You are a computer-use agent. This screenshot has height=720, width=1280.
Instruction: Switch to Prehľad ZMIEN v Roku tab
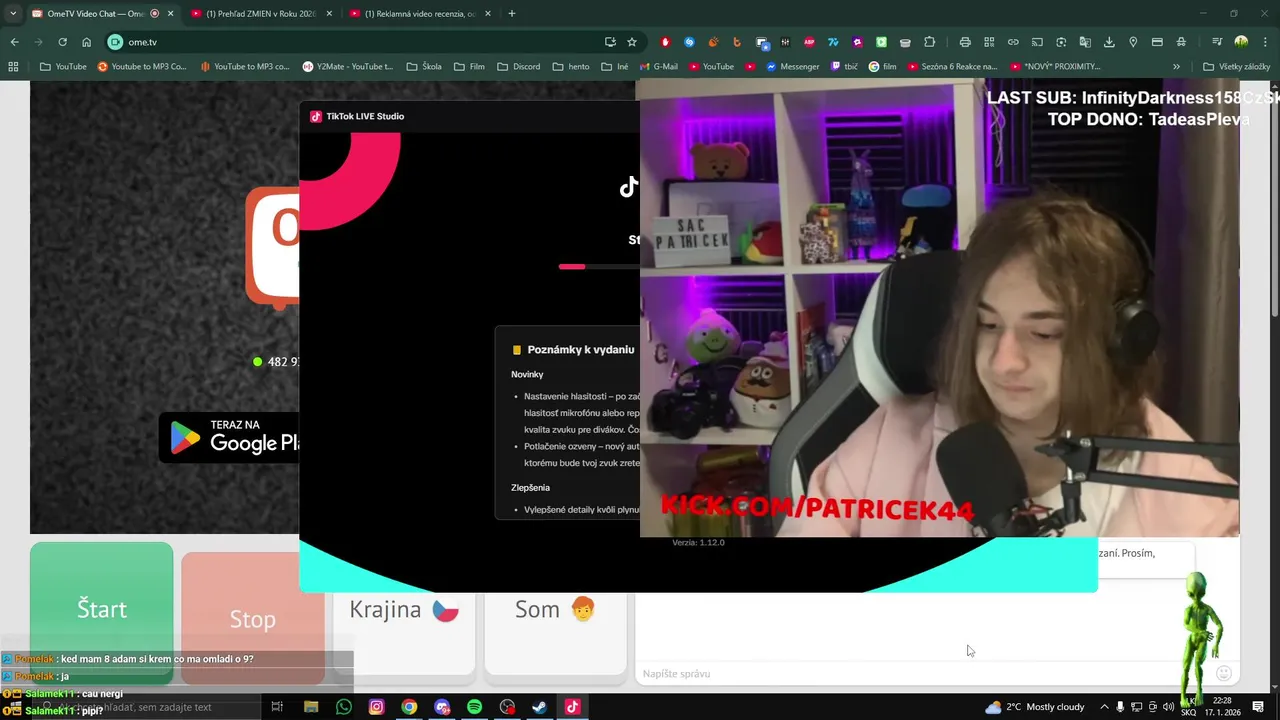point(260,14)
